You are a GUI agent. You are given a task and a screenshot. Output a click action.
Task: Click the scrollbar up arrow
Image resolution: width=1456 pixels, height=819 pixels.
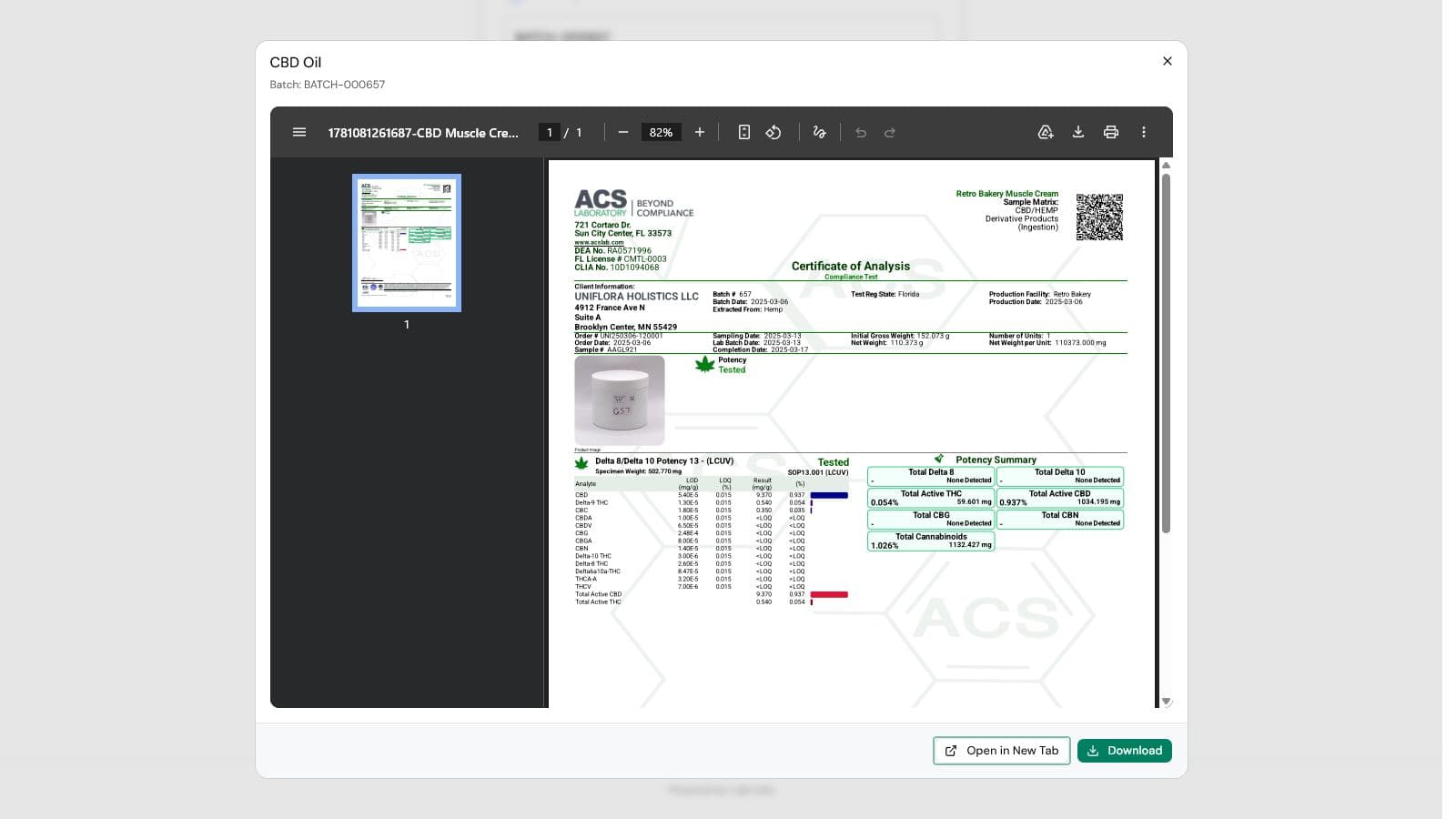(1167, 166)
